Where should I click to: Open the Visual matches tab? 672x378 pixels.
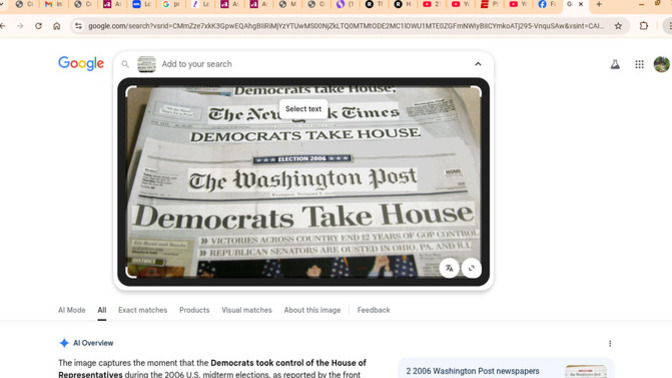(x=246, y=310)
